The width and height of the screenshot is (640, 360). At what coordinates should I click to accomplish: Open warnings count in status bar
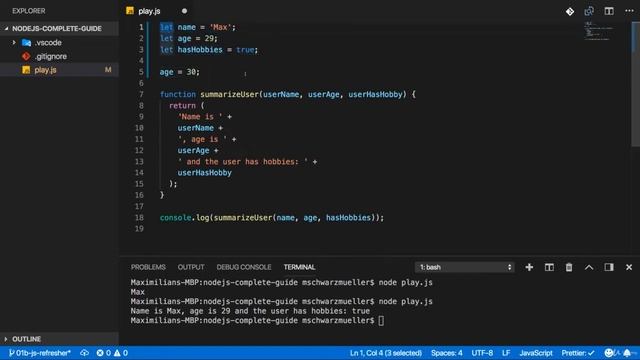tap(121, 353)
